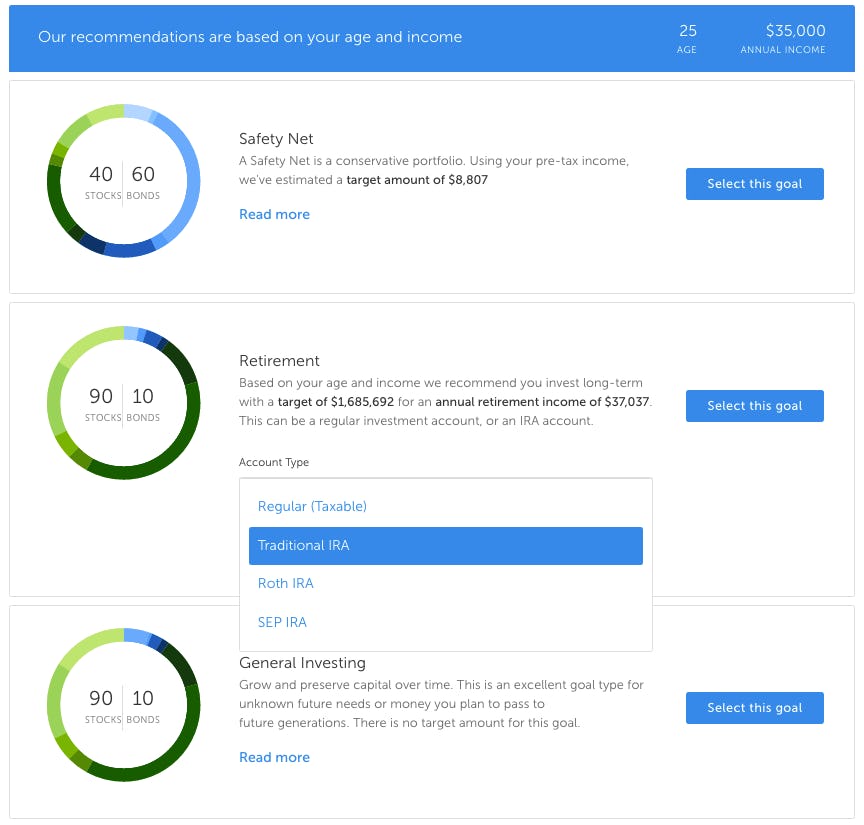This screenshot has height=825, width=864.
Task: Select the Retirement goal button
Action: (754, 406)
